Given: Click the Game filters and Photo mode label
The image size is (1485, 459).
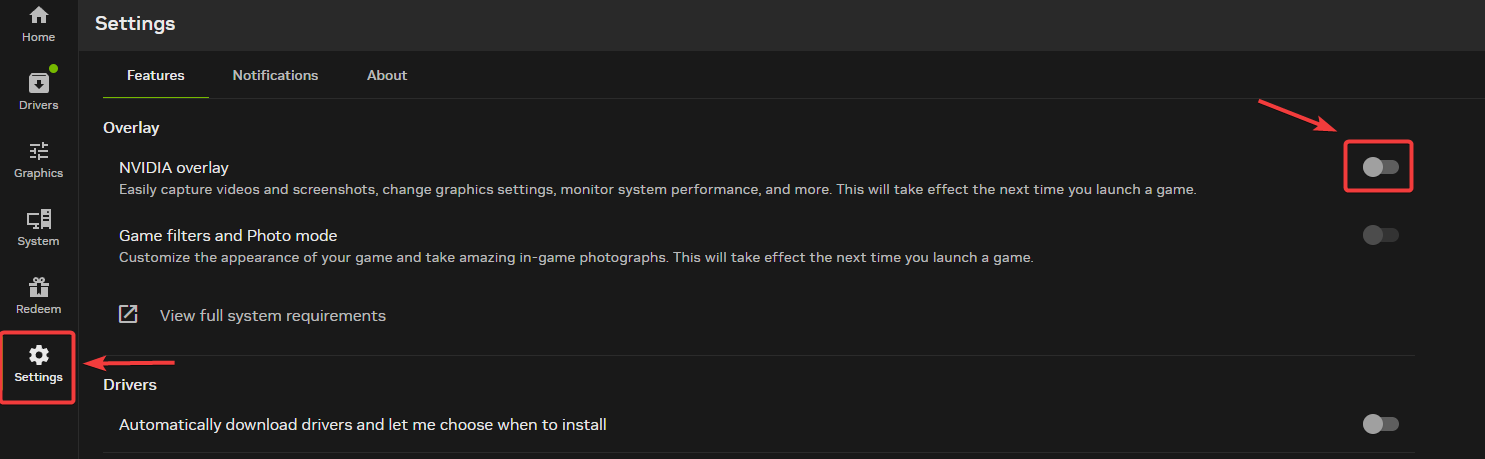Looking at the screenshot, I should [228, 236].
